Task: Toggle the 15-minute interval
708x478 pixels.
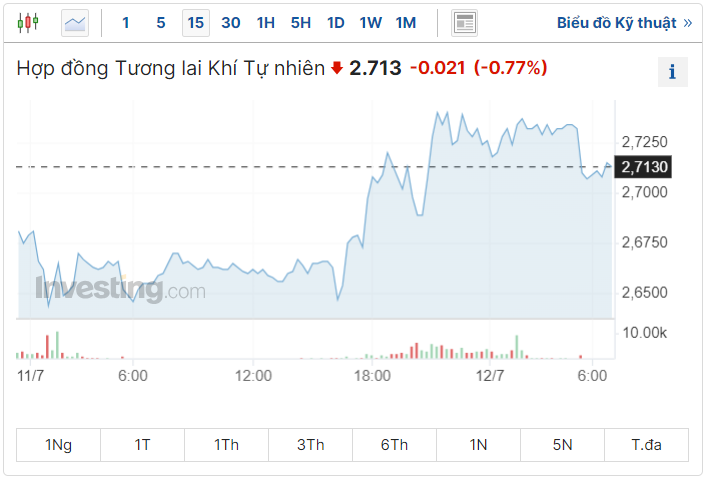Action: tap(195, 22)
